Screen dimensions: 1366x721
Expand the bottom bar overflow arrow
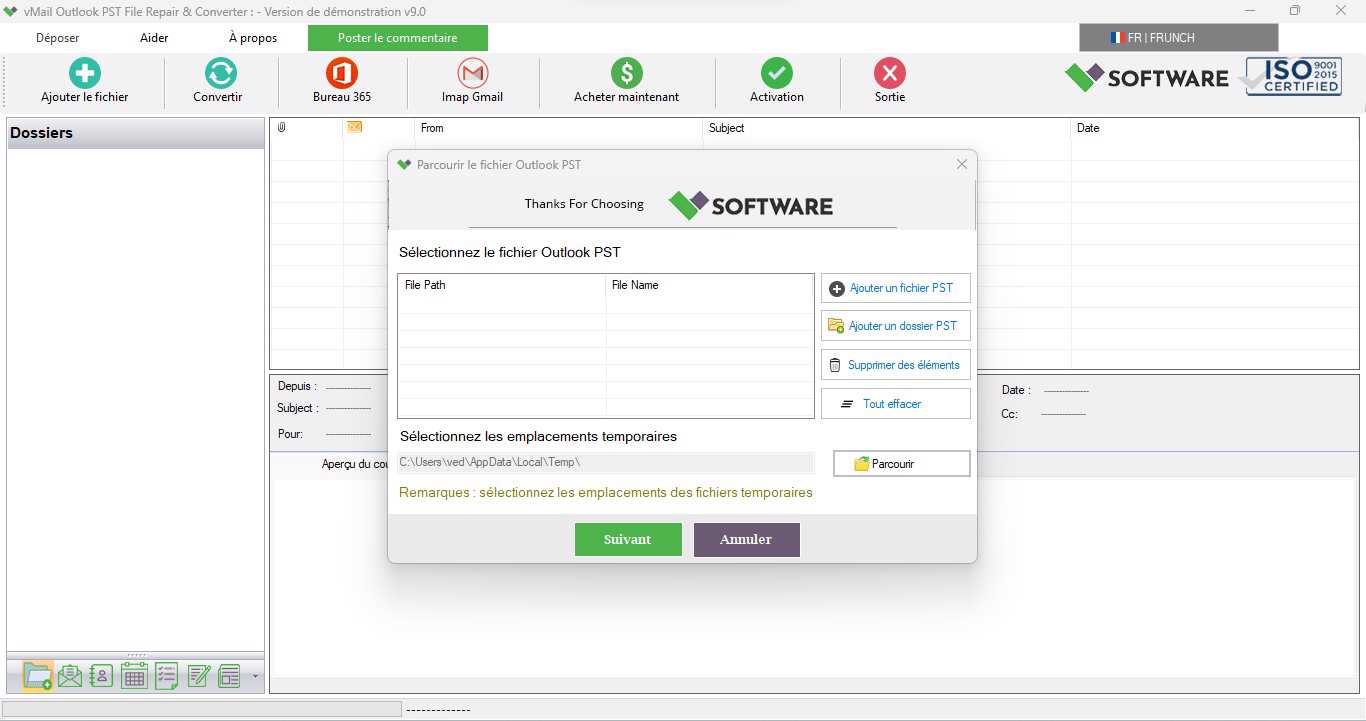(255, 677)
